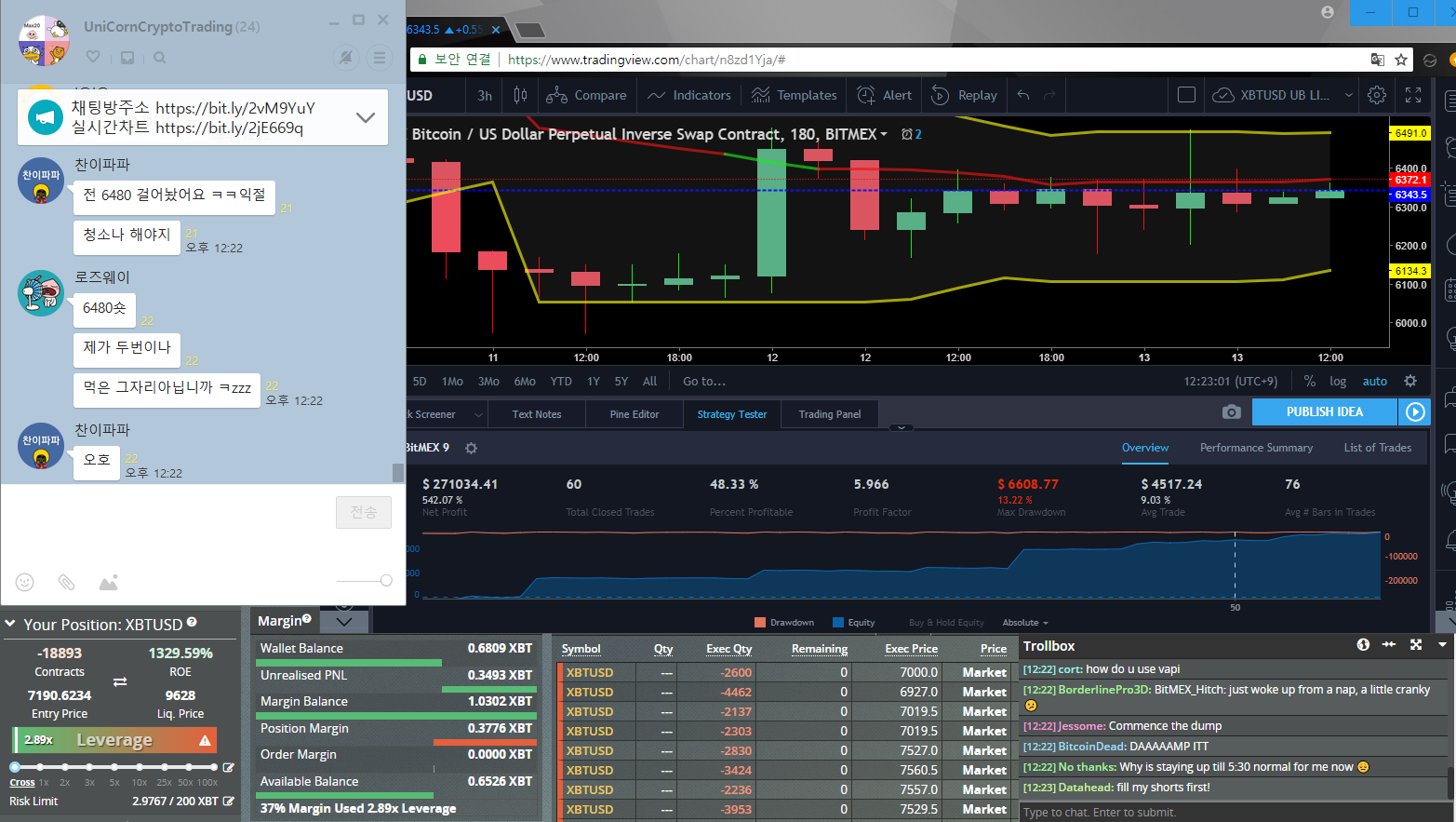Toggle Equity series checkbox in legend
This screenshot has width=1456, height=822.
tap(838, 623)
